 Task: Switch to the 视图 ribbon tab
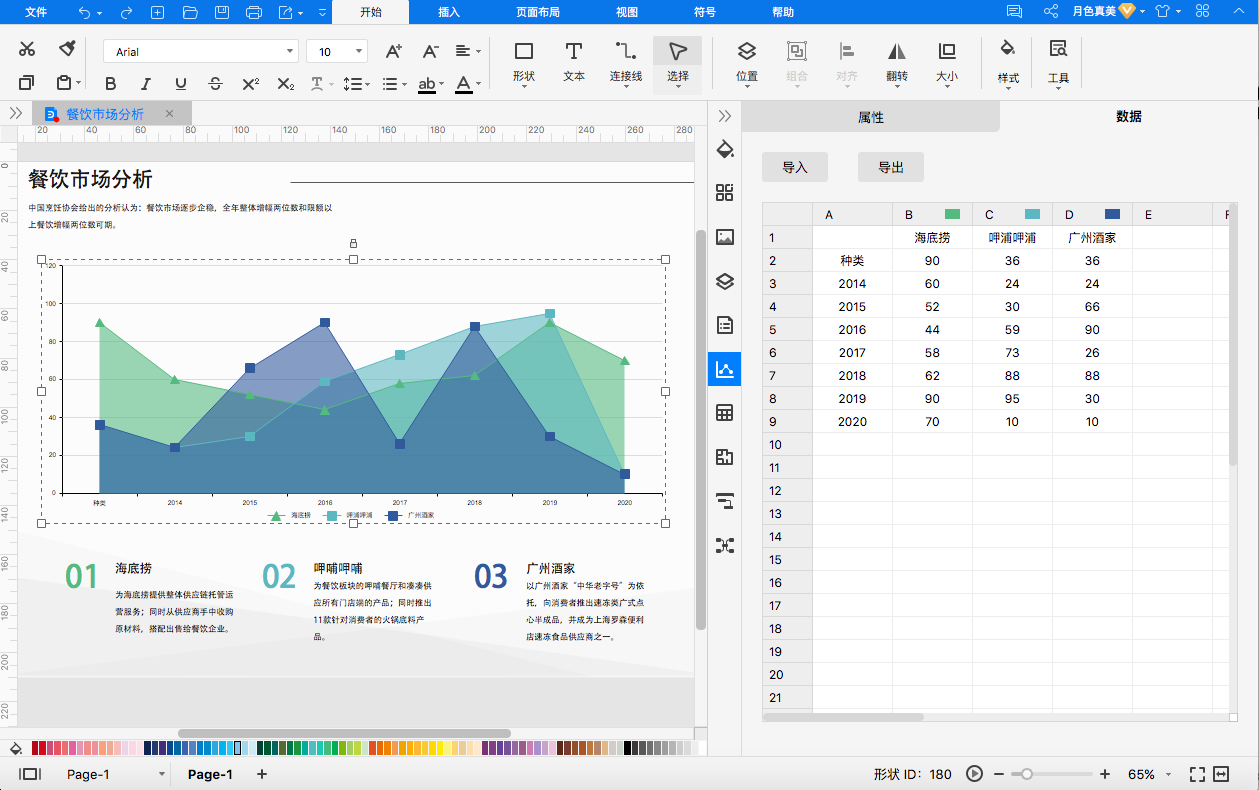tap(627, 12)
